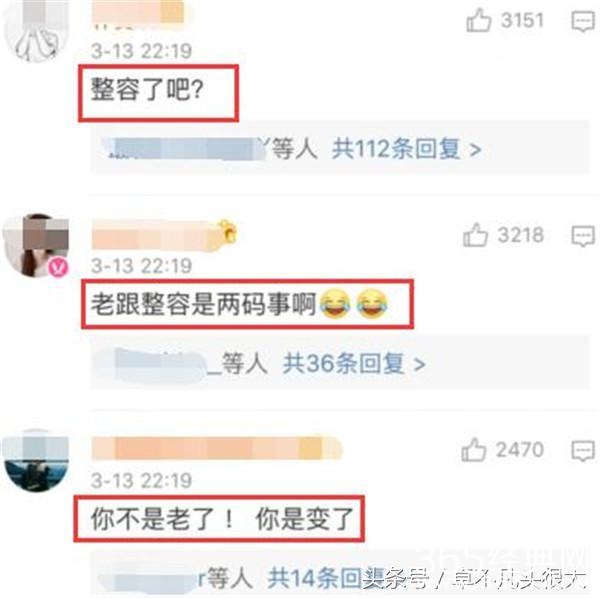Screen dimensions: 600x598
Task: Click the gold member badge beside second username
Action: click(228, 231)
